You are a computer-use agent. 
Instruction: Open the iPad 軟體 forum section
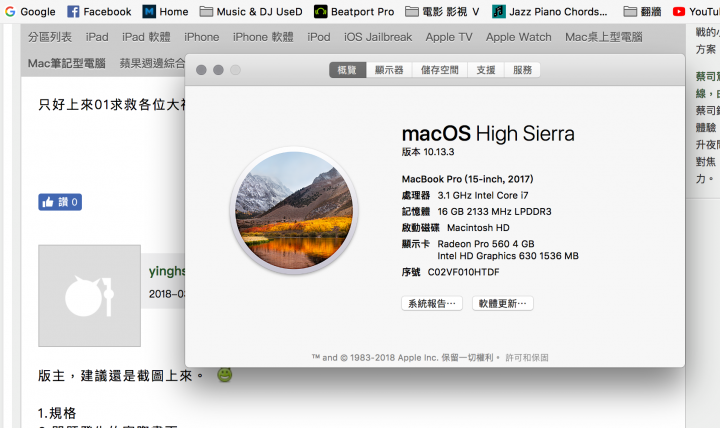146,37
